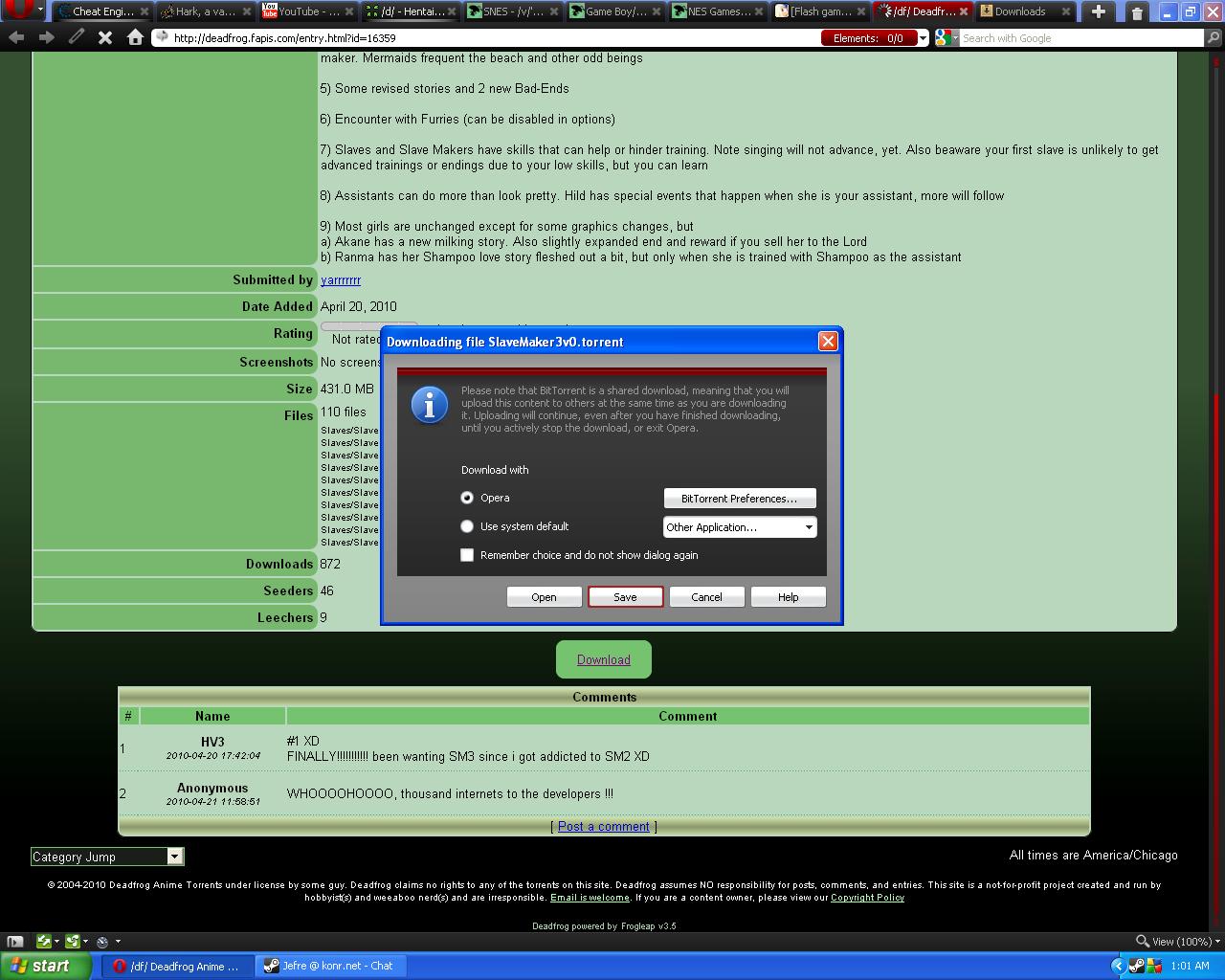The height and width of the screenshot is (980, 1225).
Task: Click the Home icon in toolbar
Action: coord(135,37)
